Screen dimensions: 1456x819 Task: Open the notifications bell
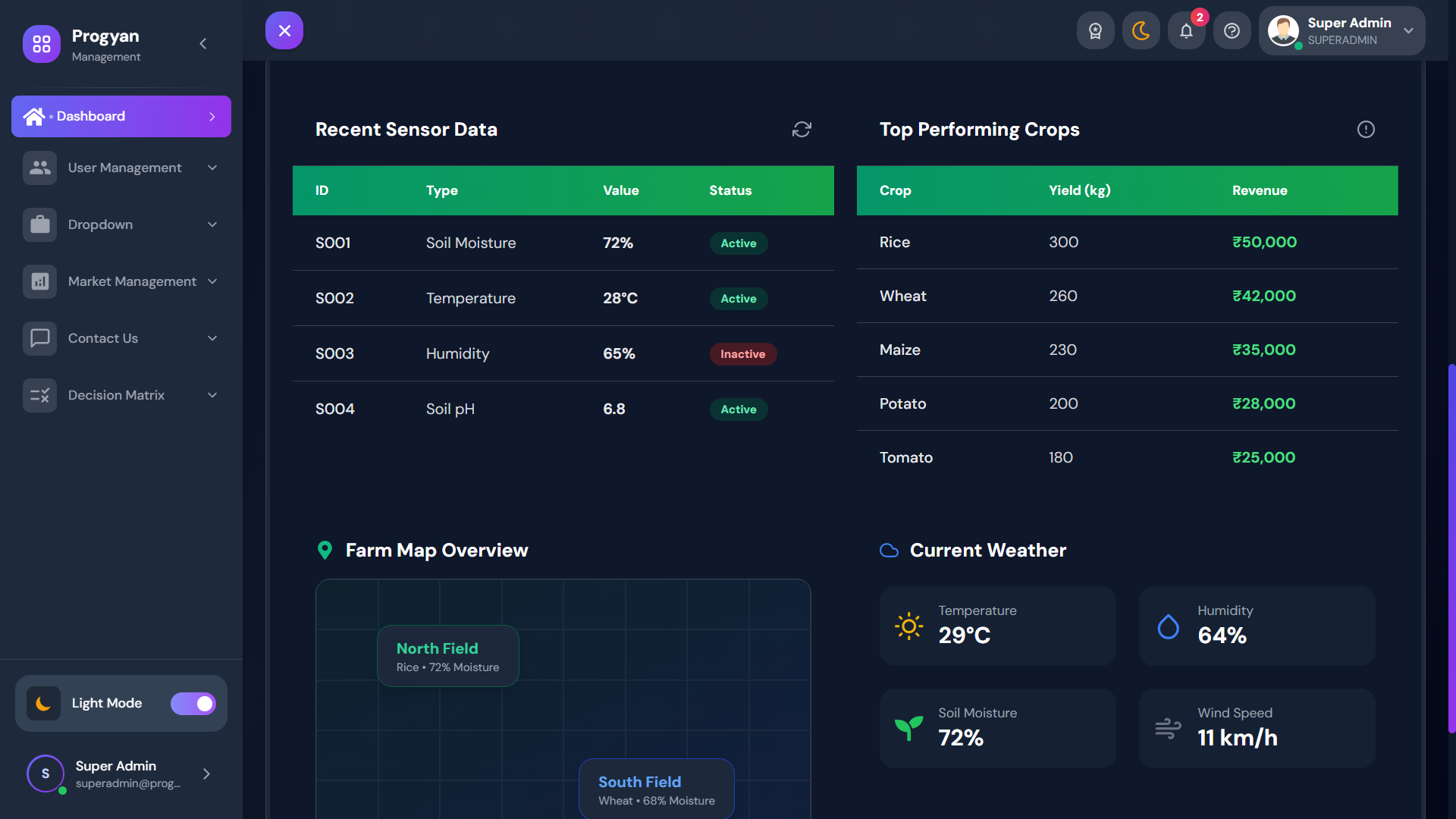pos(1186,31)
